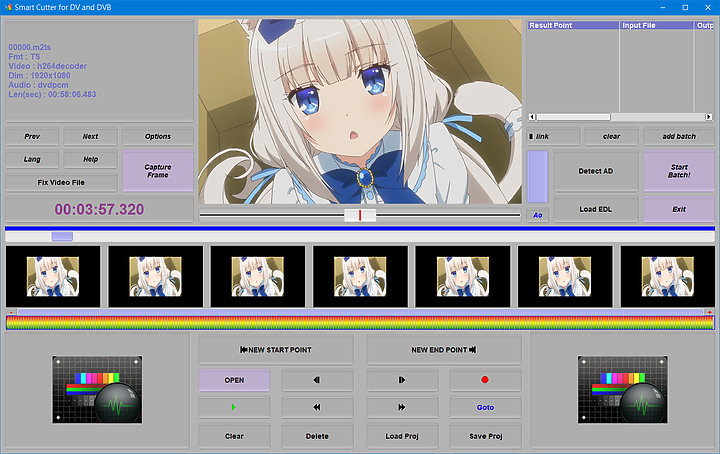Image resolution: width=720 pixels, height=454 pixels.
Task: Capture Frame from the video
Action: (158, 171)
